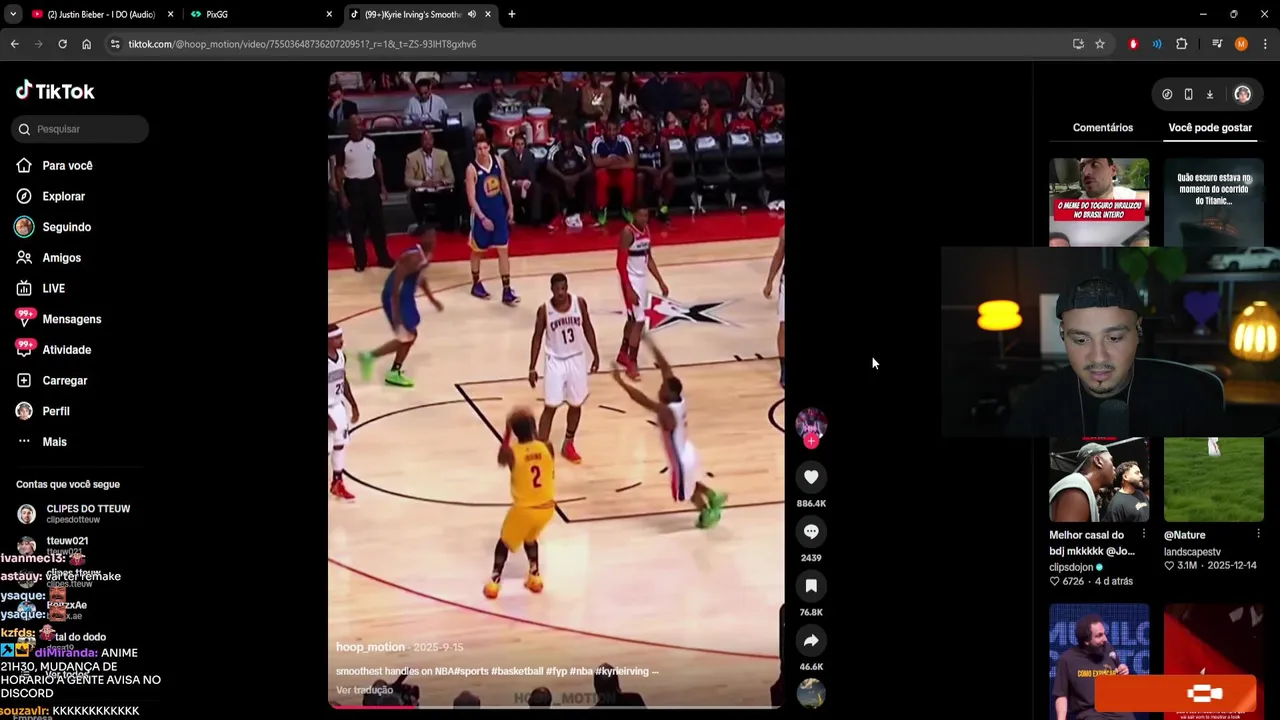Like the video with heart icon

tap(811, 477)
